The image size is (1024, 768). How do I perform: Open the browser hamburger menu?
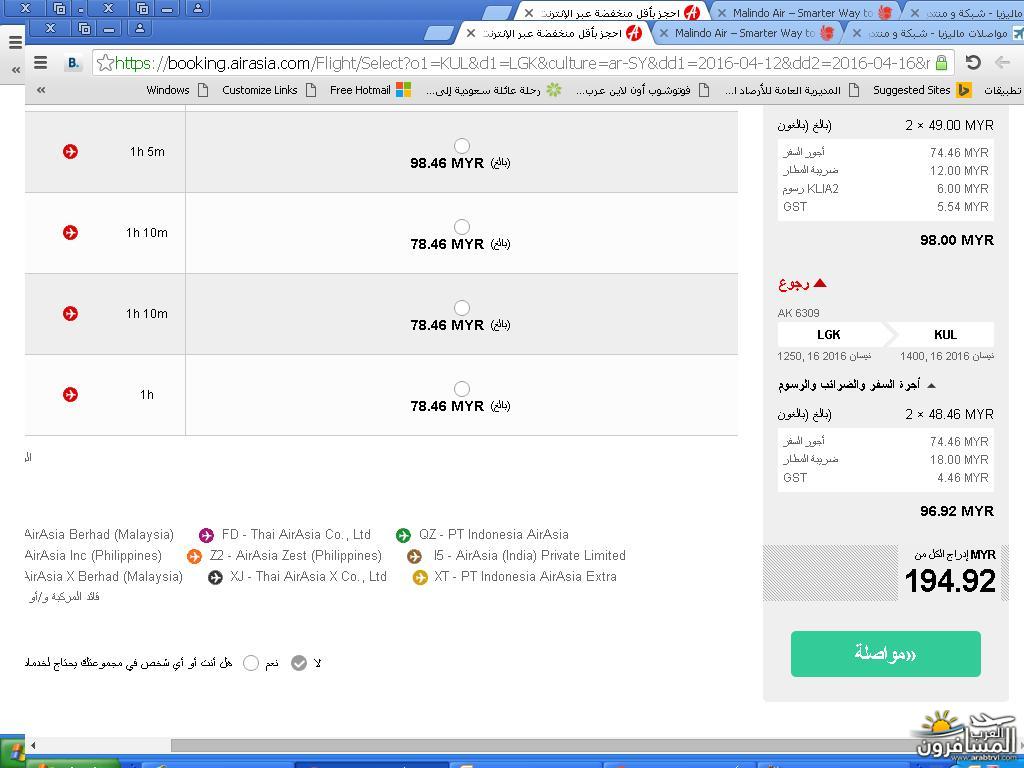pos(40,63)
